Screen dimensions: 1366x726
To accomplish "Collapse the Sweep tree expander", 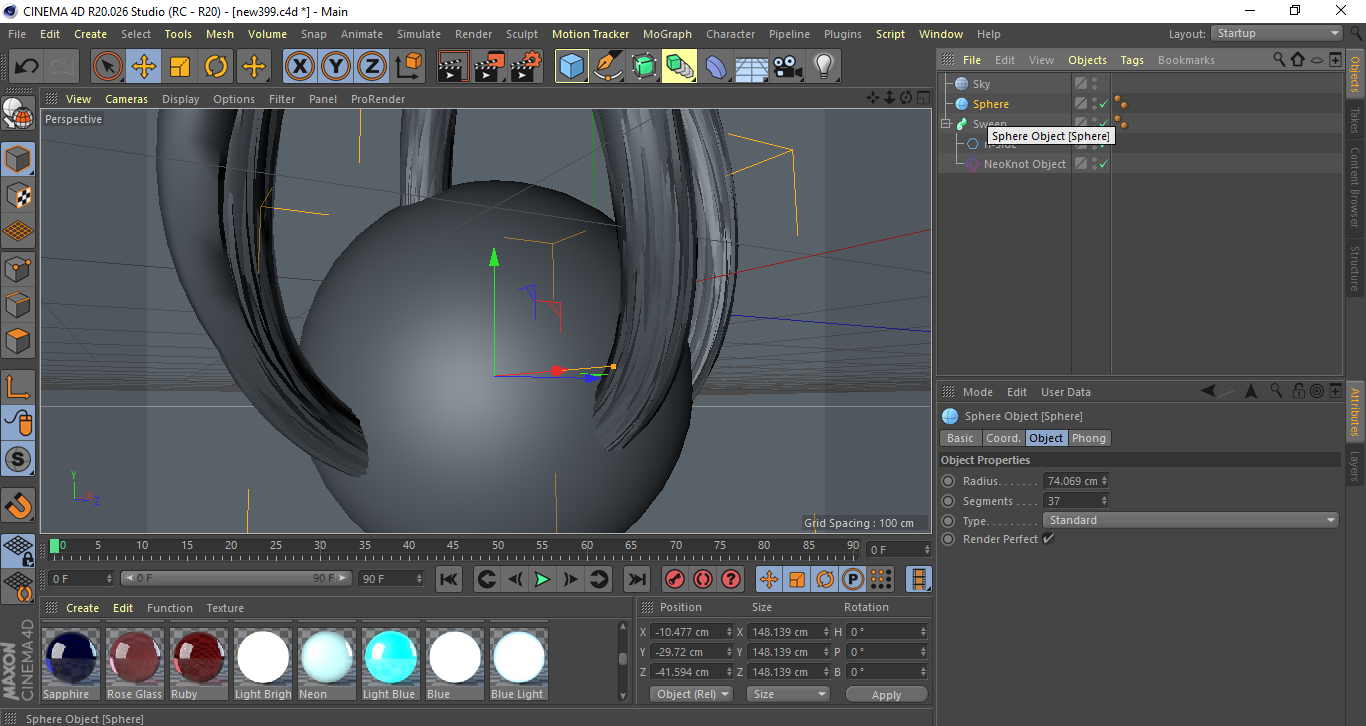I will 945,124.
